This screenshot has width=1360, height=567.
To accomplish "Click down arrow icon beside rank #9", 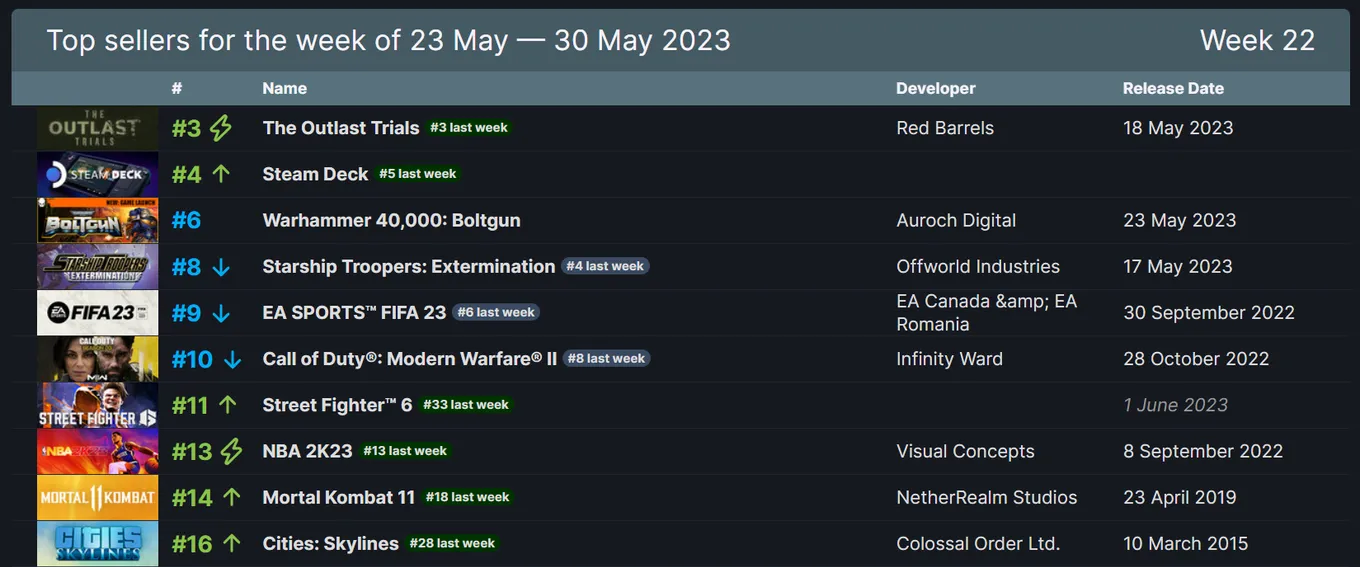I will 221,313.
